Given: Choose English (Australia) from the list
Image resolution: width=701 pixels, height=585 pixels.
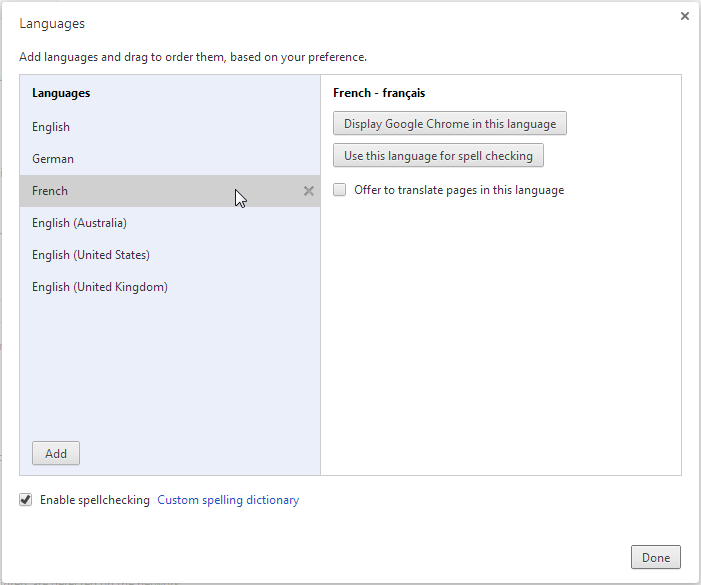Looking at the screenshot, I should (x=79, y=223).
